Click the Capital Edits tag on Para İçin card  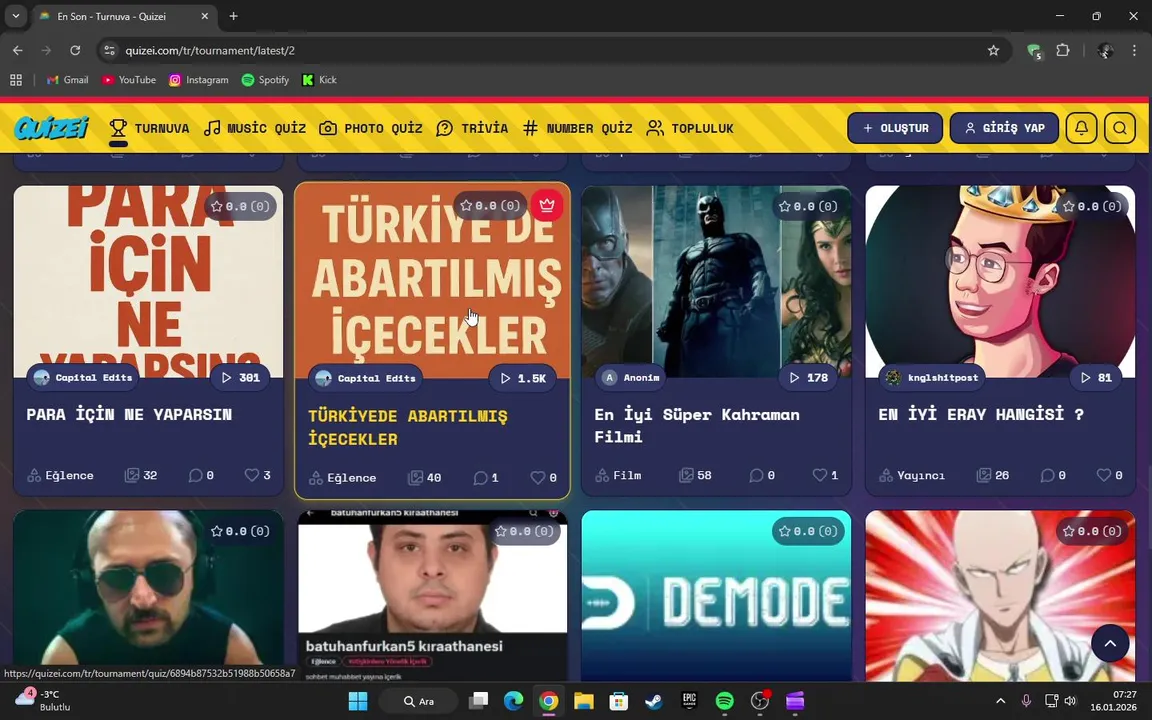pyautogui.click(x=83, y=378)
